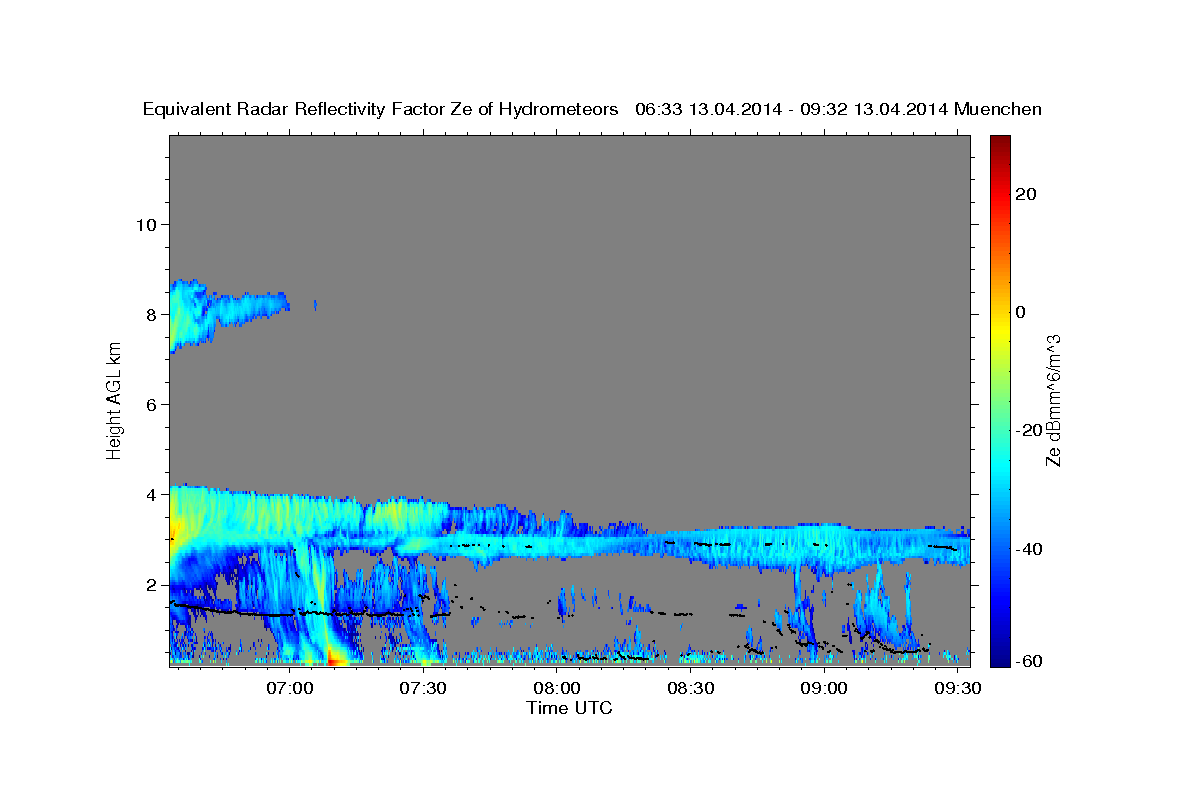Image resolution: width=1200 pixels, height=800 pixels.
Task: Click the dark red top of the colorbar
Action: [x=998, y=142]
